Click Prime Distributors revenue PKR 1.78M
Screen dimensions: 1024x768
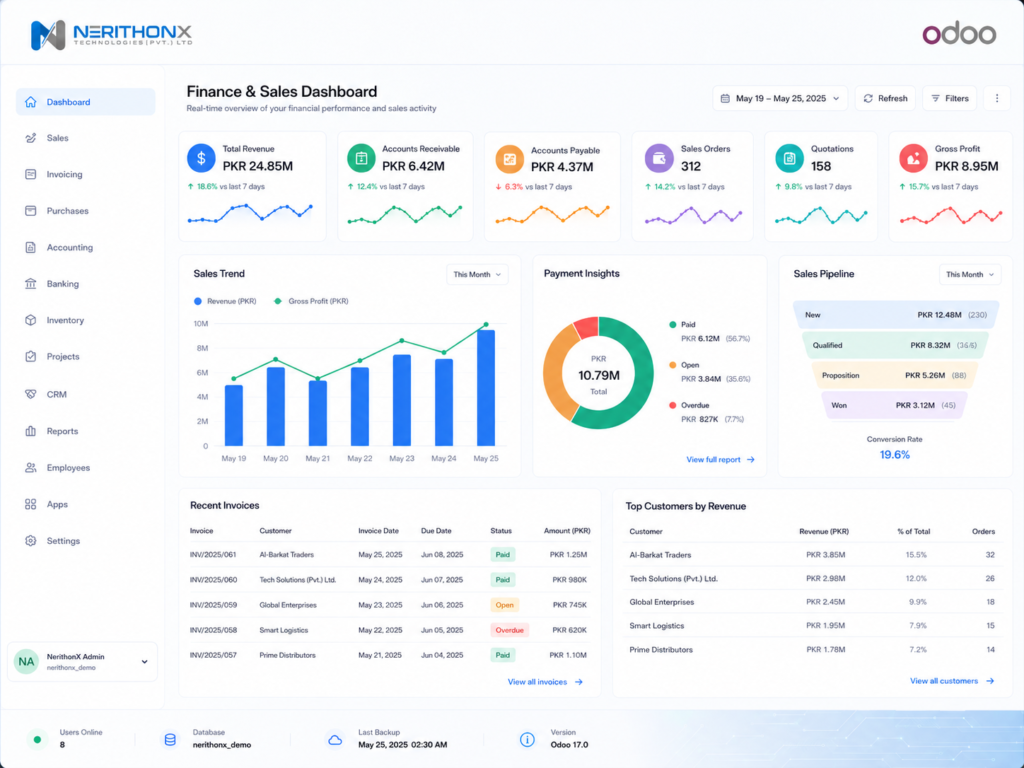coord(825,650)
